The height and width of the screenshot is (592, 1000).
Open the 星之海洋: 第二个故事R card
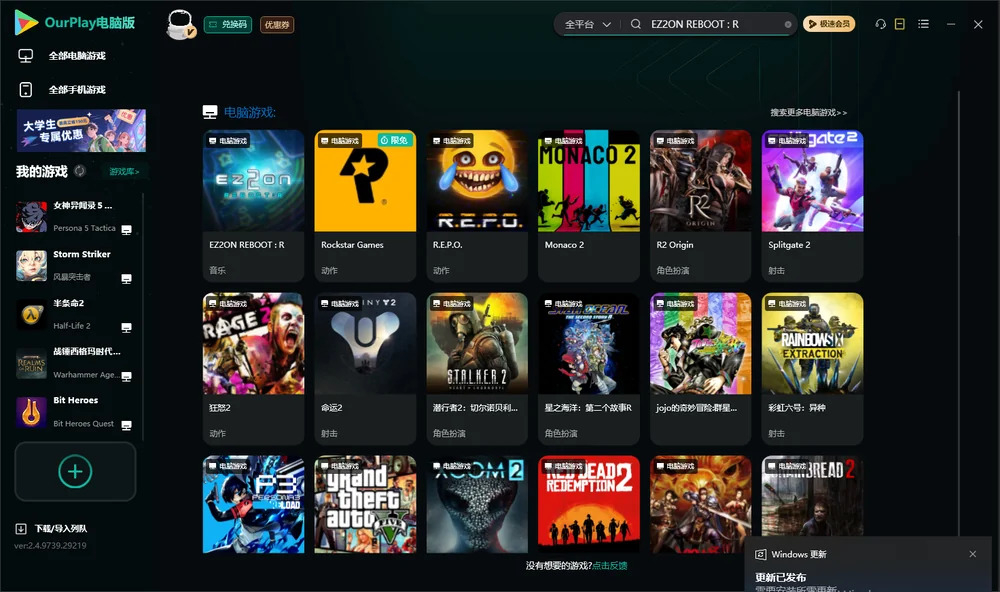point(589,369)
